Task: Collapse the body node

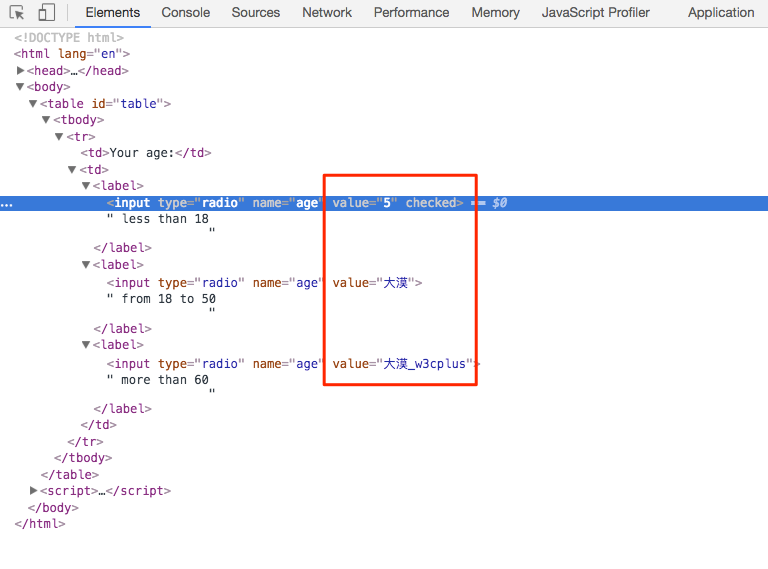Action: [20, 87]
